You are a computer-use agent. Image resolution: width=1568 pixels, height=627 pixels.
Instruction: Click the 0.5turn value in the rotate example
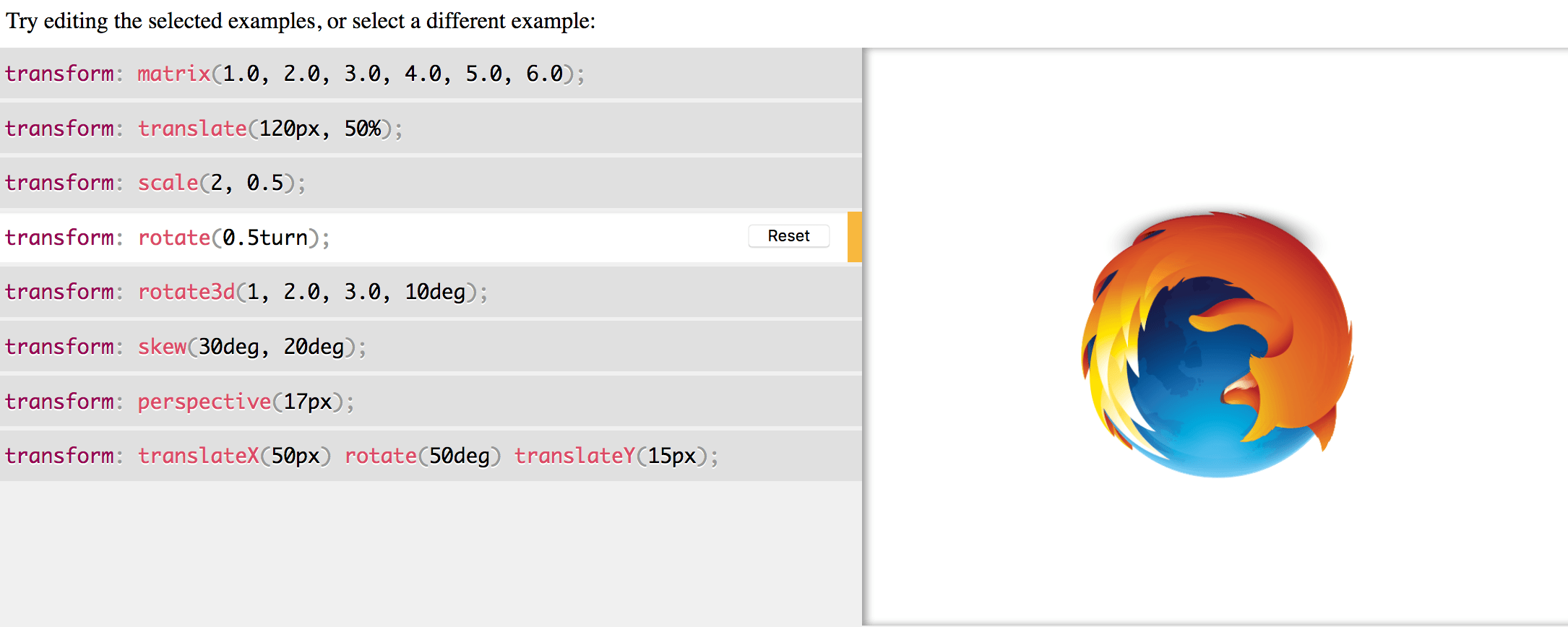pos(265,238)
